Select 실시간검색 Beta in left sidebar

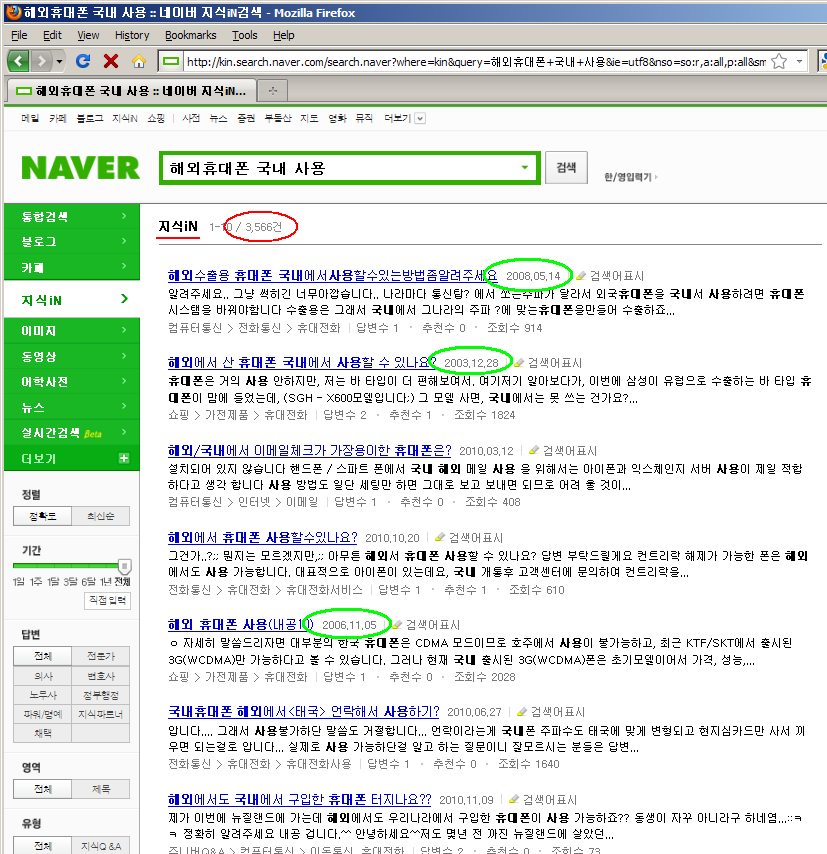[72, 433]
